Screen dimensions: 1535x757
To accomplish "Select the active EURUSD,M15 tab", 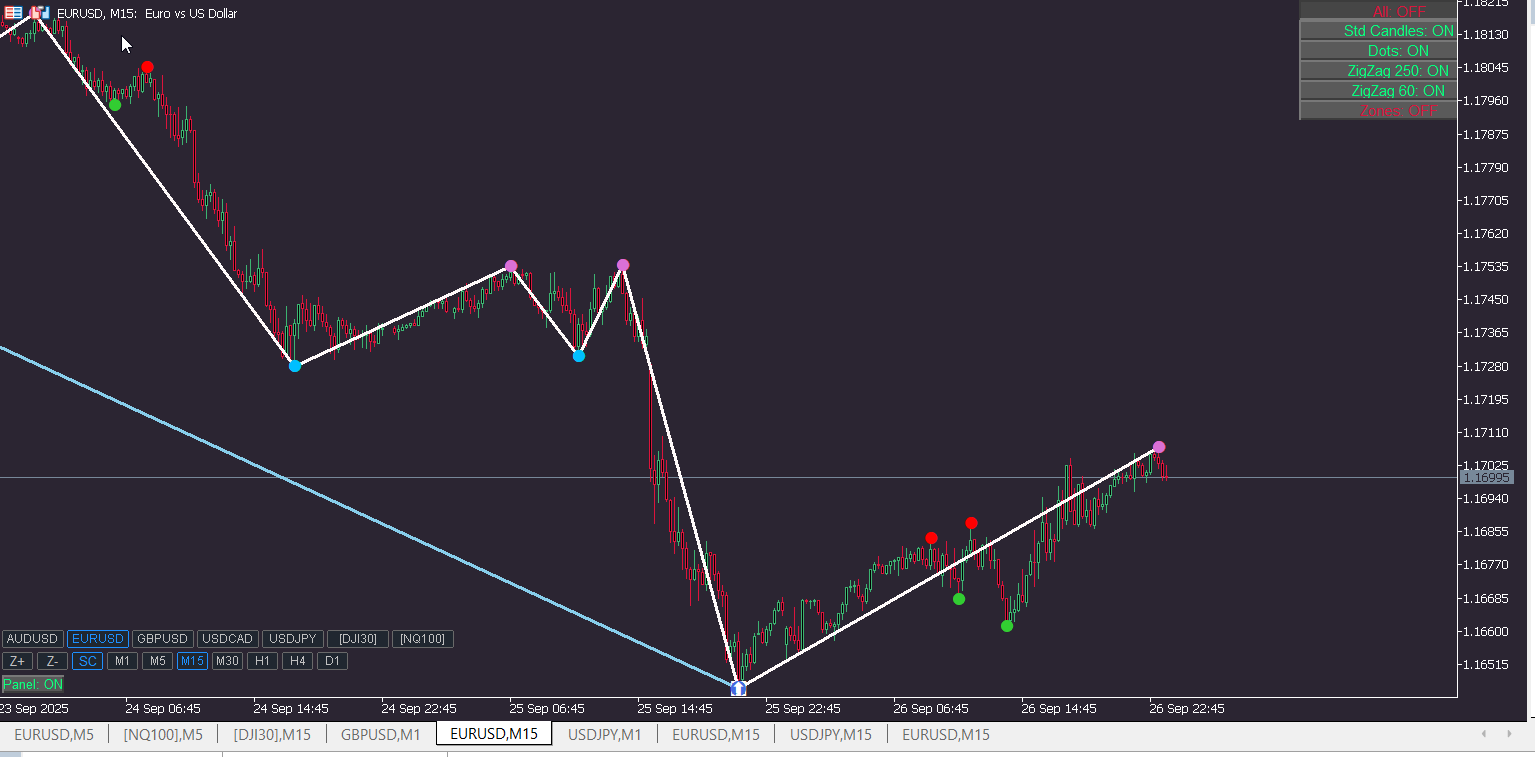I will tap(494, 734).
